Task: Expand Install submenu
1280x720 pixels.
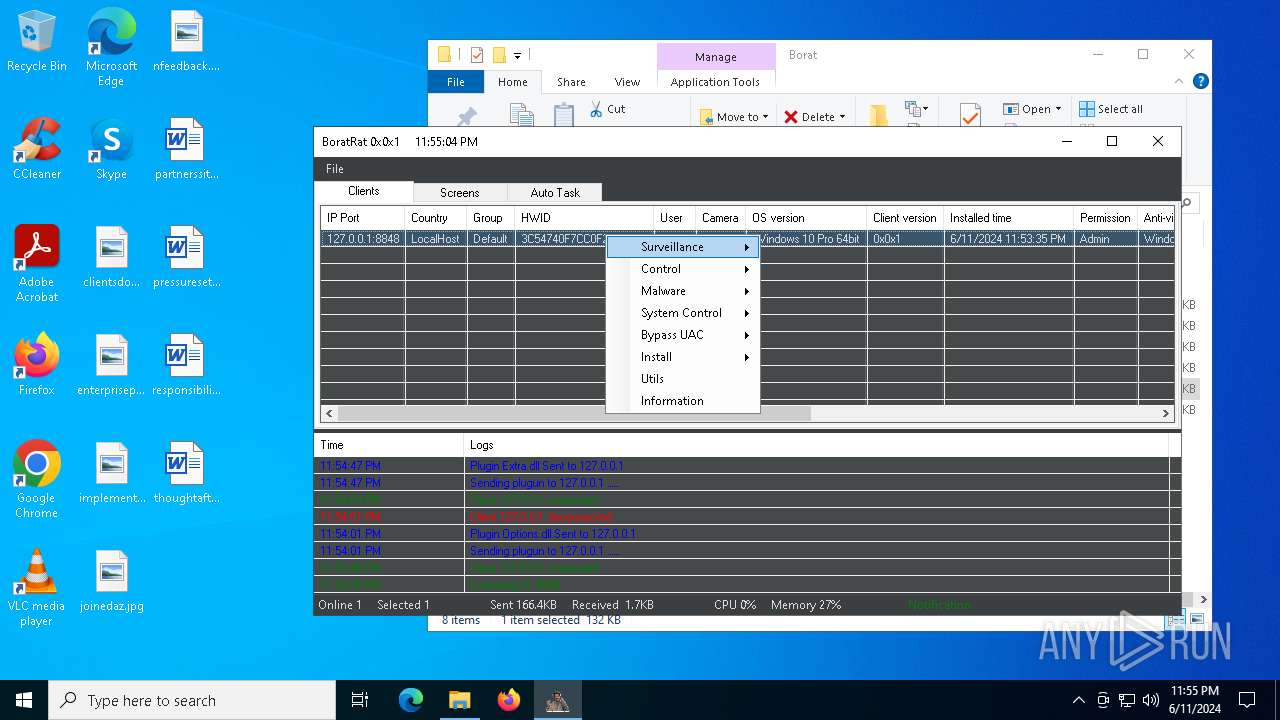Action: pos(683,357)
